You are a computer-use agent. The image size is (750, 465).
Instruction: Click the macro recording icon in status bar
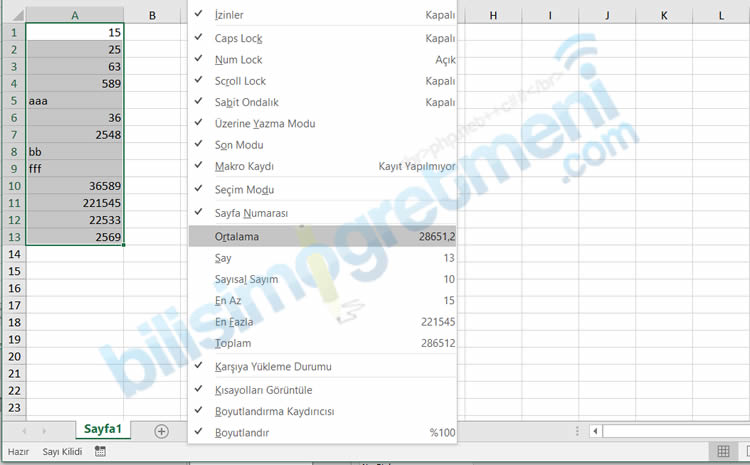(x=100, y=452)
